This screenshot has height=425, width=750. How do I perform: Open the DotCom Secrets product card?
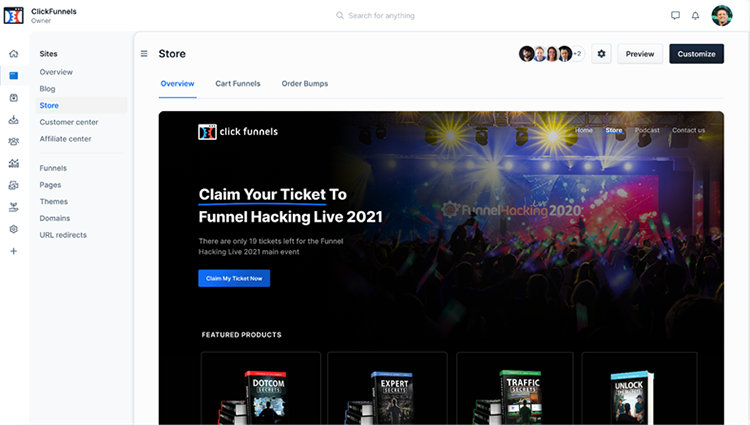click(261, 388)
